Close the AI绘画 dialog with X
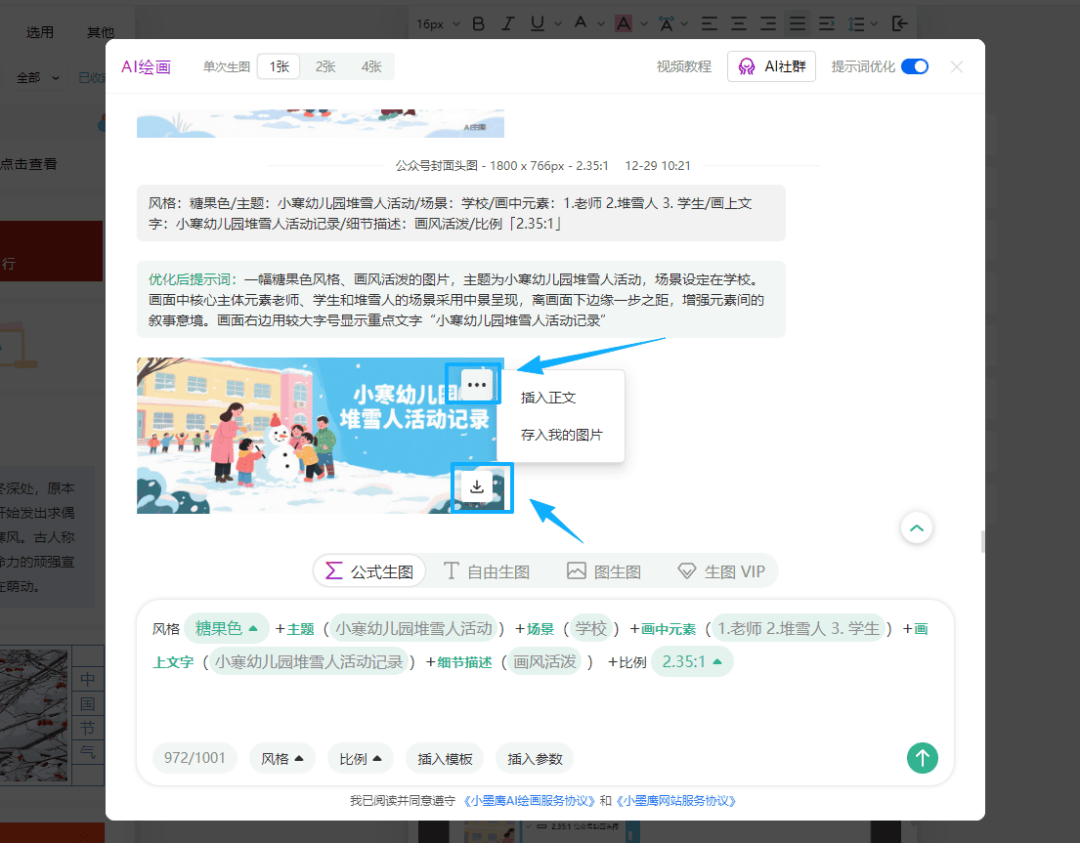This screenshot has height=843, width=1080. pyautogui.click(x=956, y=67)
